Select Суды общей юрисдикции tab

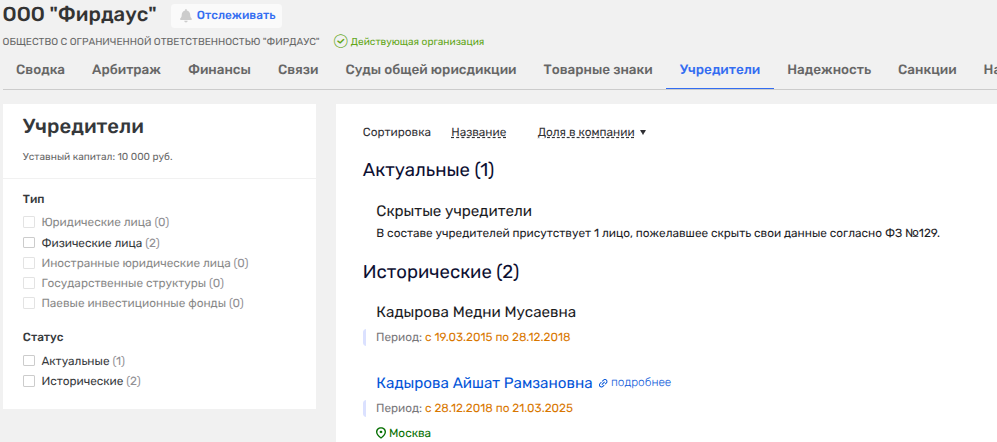pyautogui.click(x=430, y=70)
